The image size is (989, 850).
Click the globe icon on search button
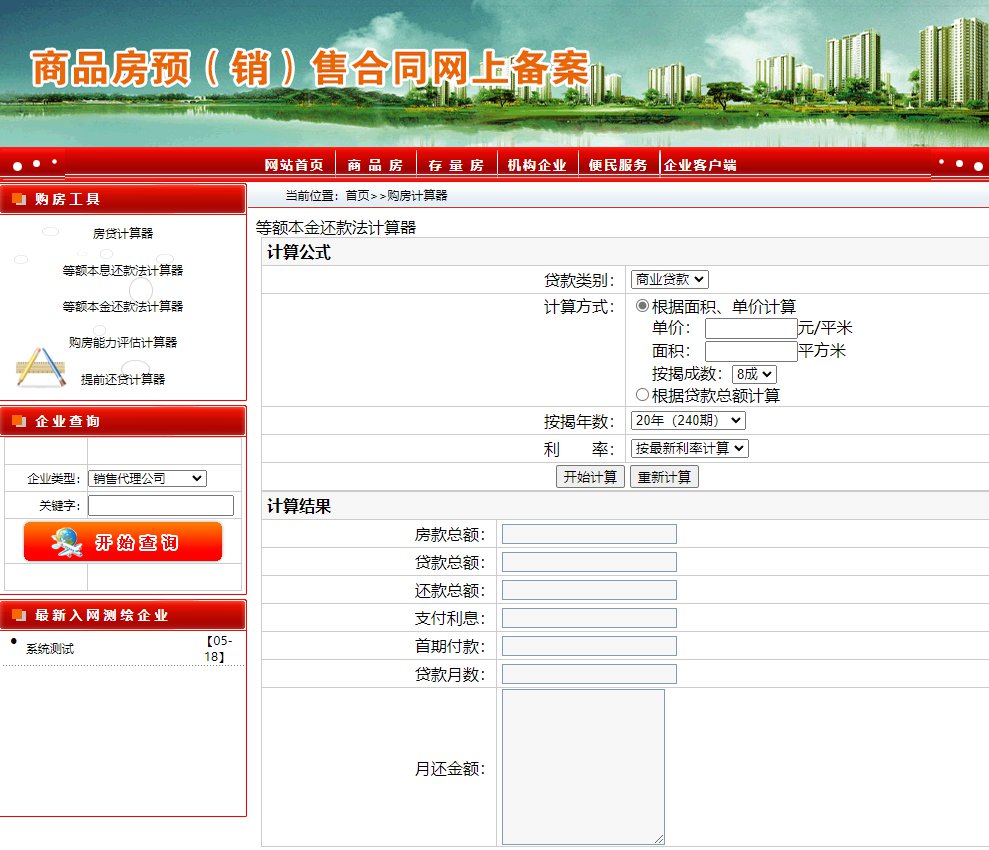67,542
